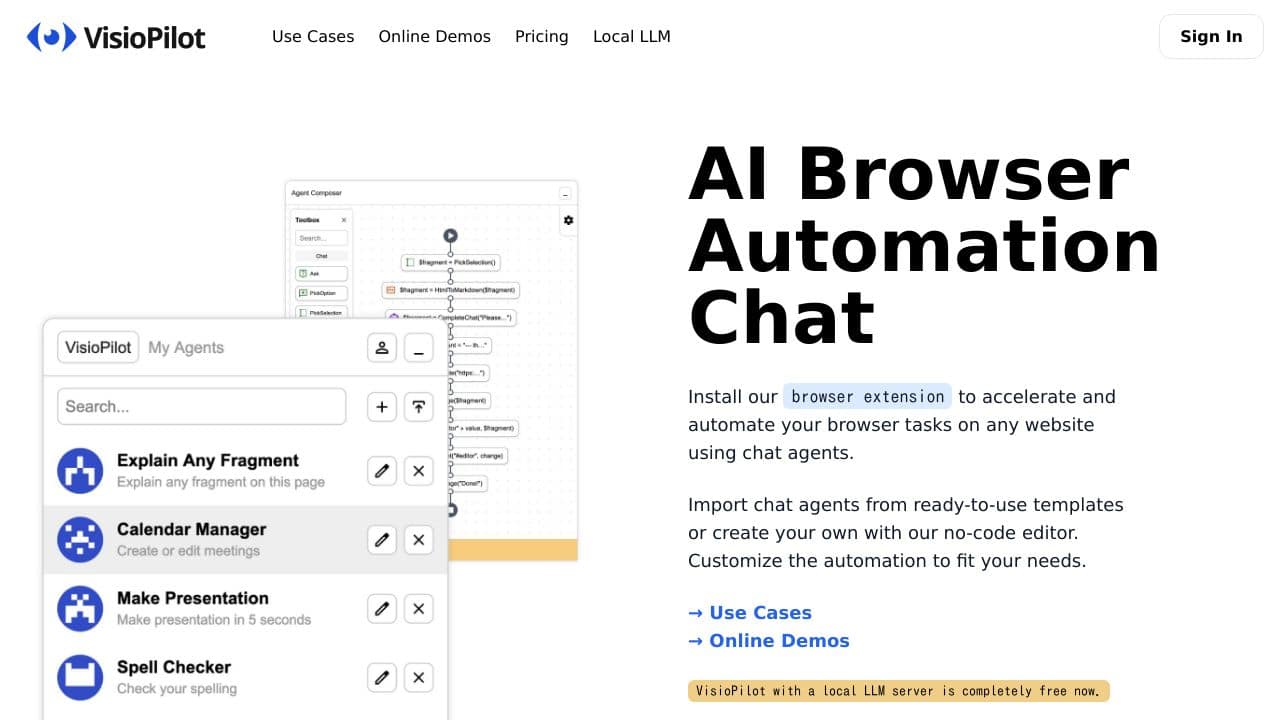Click the agents Search field
The width and height of the screenshot is (1280, 720).
[x=202, y=407]
